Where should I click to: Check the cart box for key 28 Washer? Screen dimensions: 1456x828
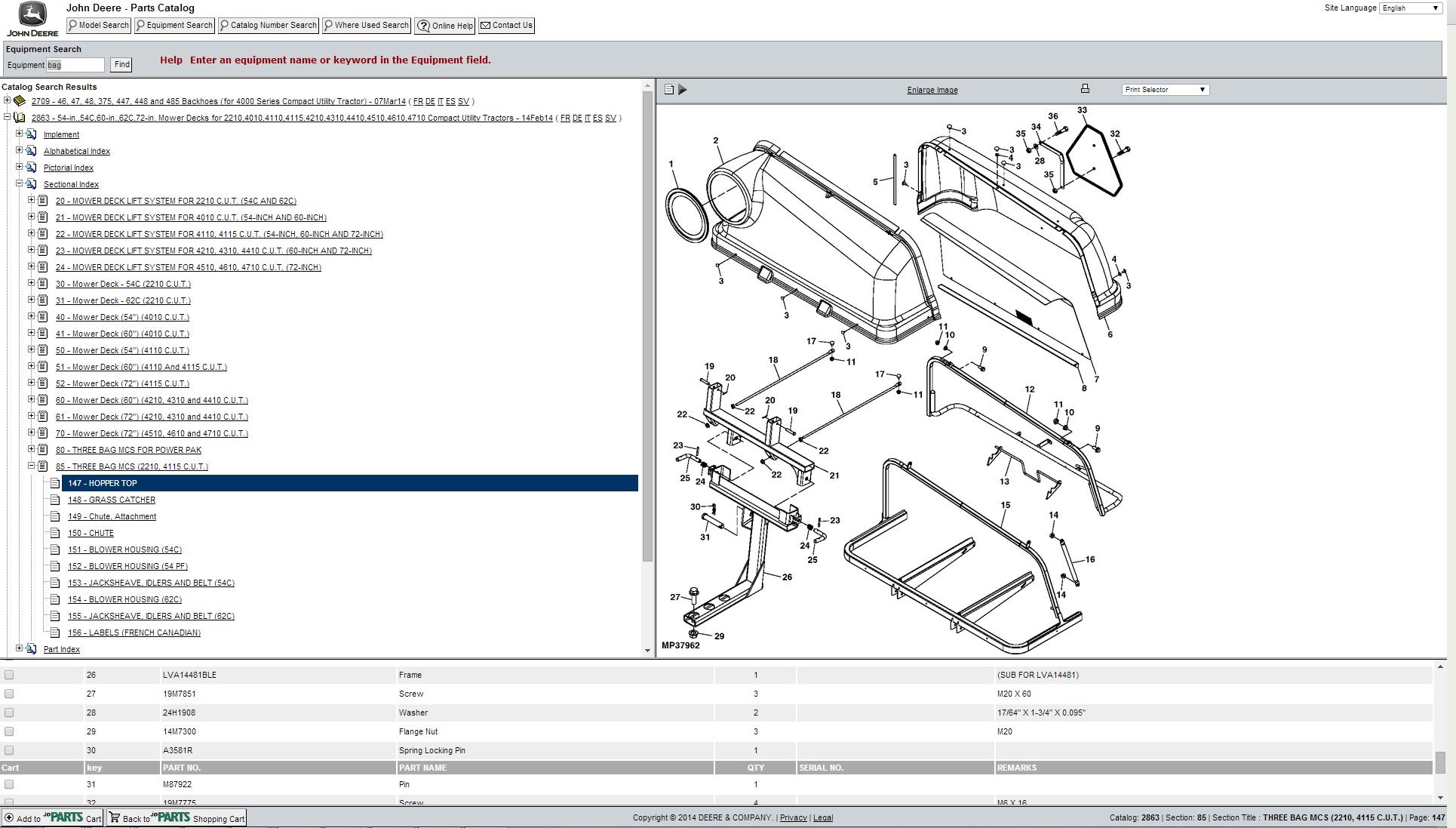pyautogui.click(x=9, y=713)
